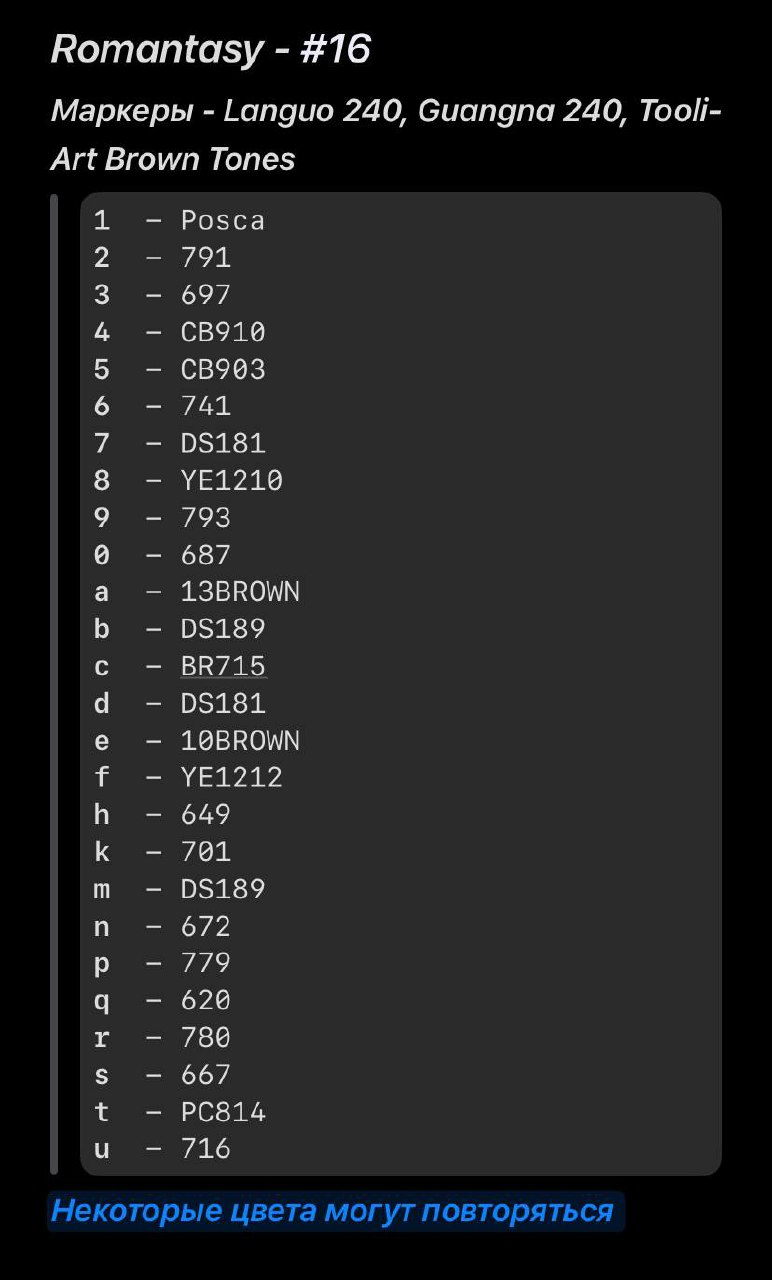Select the YE1210 marker code
772x1280 pixels.
pyautogui.click(x=232, y=481)
